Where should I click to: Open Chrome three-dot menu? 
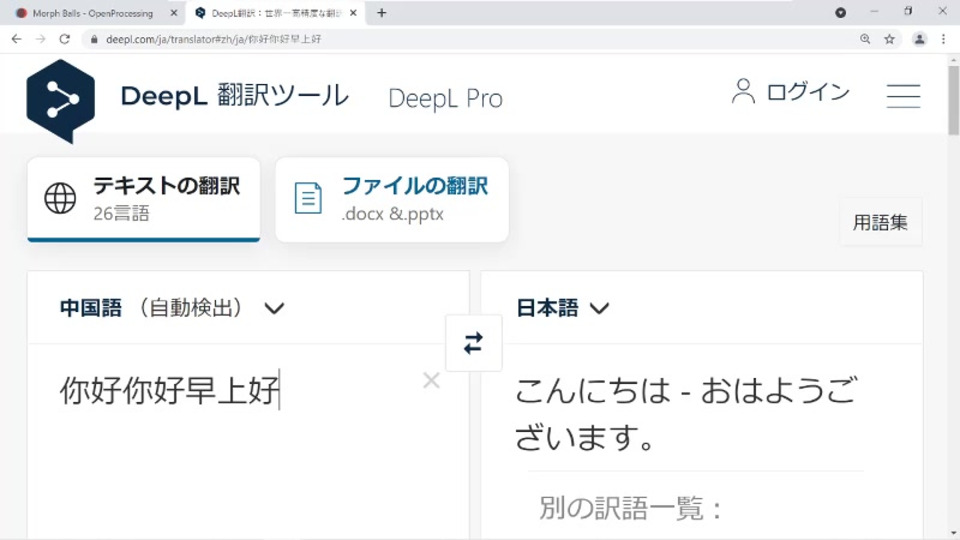click(943, 39)
